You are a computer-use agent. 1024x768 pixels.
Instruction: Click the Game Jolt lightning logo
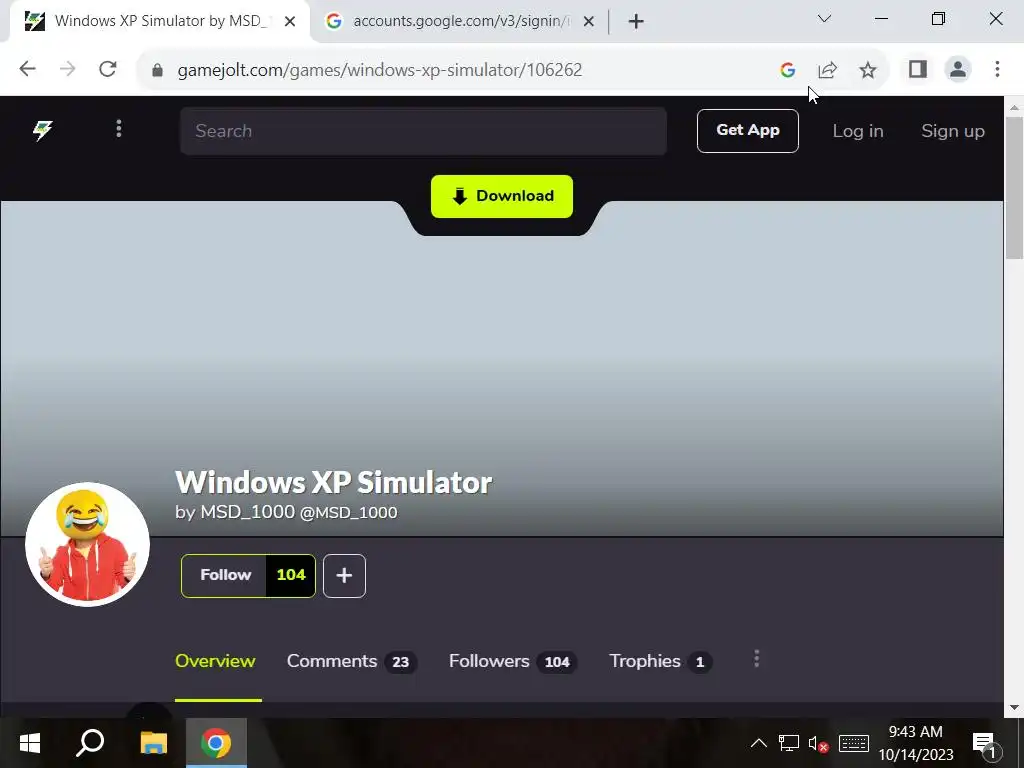click(43, 131)
